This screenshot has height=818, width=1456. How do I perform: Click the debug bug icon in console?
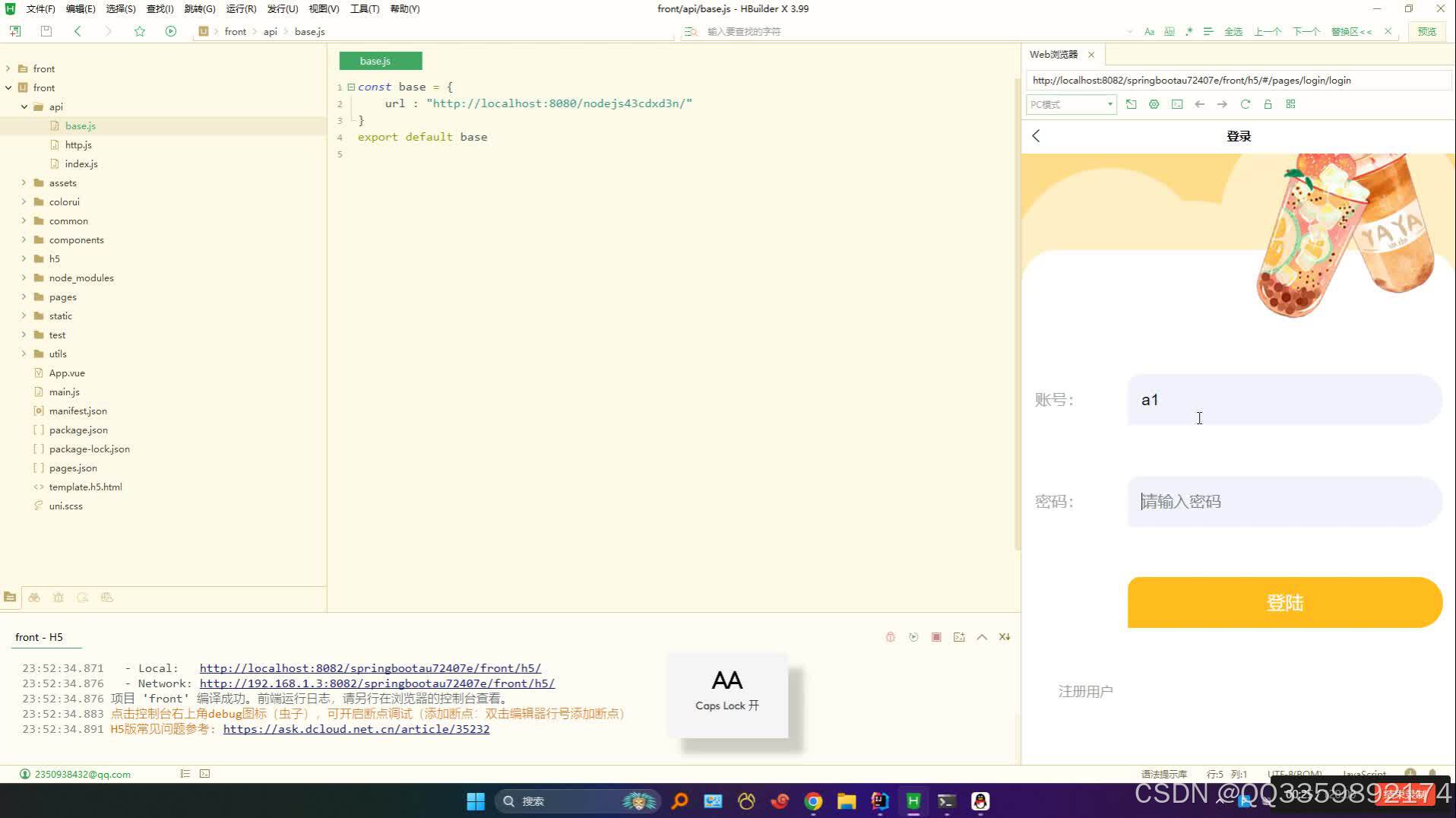[891, 637]
